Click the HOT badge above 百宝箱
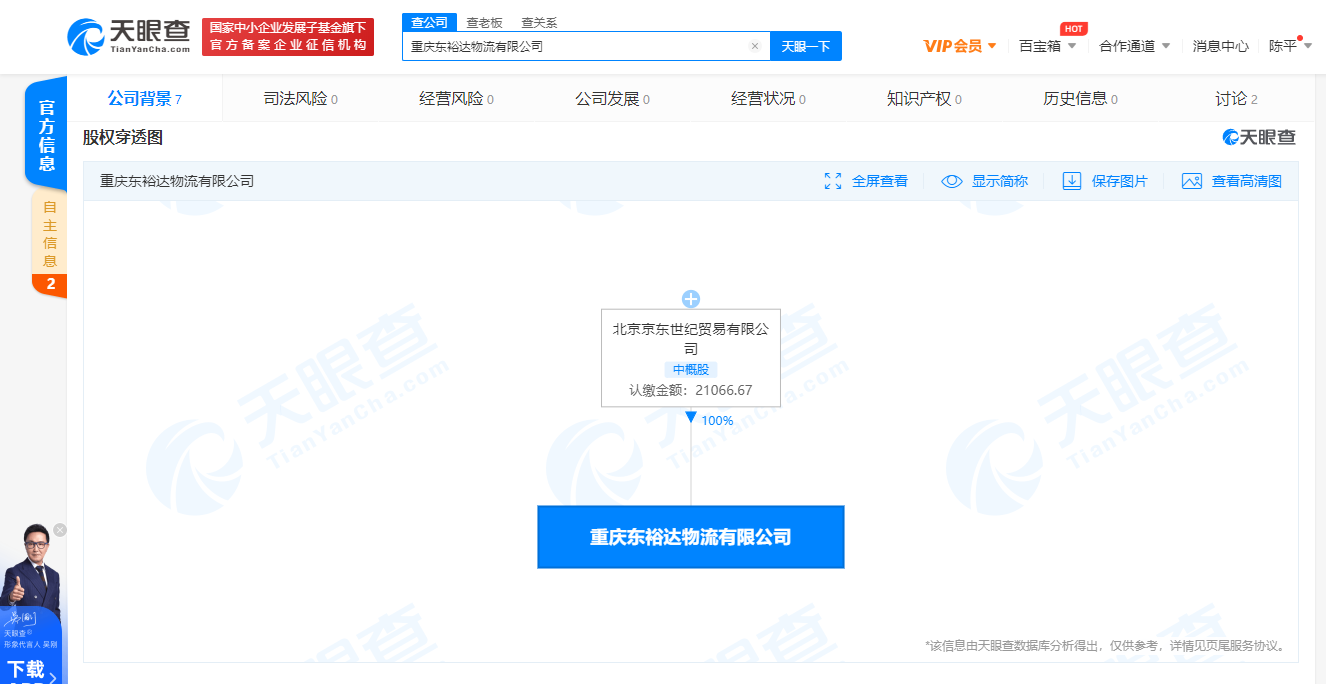This screenshot has height=684, width=1326. (1074, 28)
